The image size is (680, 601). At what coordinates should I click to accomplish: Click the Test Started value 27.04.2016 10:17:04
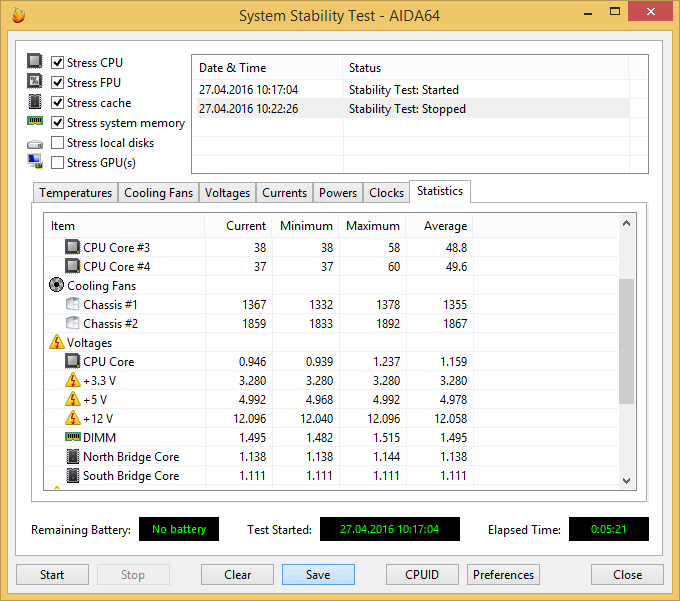(x=389, y=529)
